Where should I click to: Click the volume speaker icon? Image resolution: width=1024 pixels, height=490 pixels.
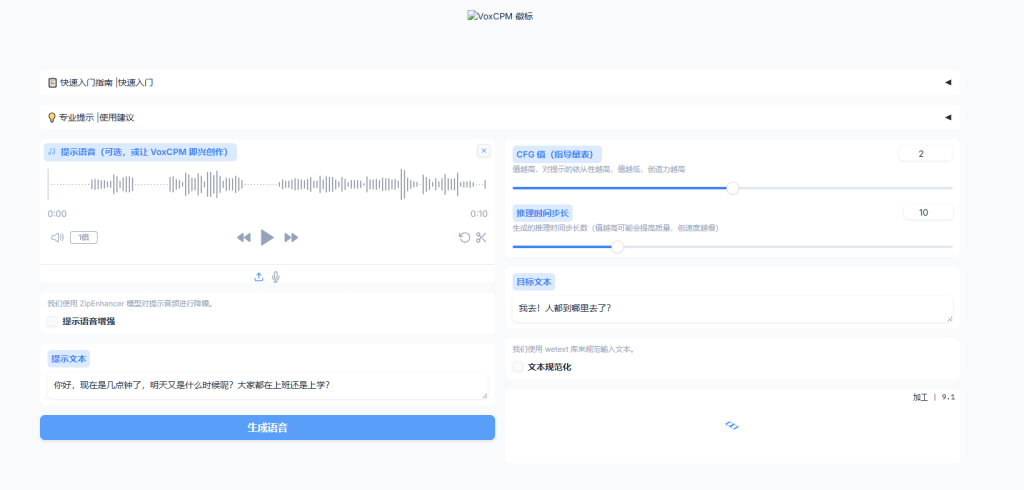tap(57, 237)
